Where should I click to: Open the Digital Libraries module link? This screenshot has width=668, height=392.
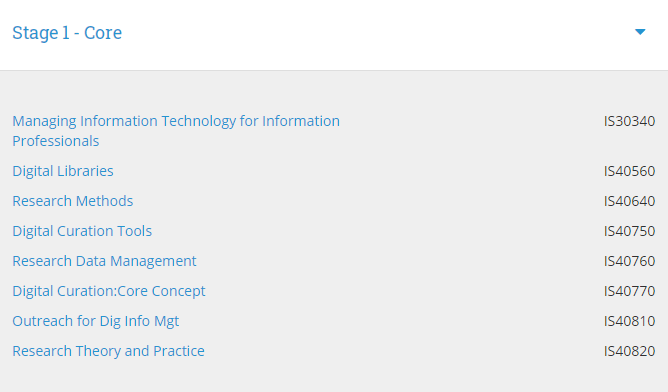point(63,171)
